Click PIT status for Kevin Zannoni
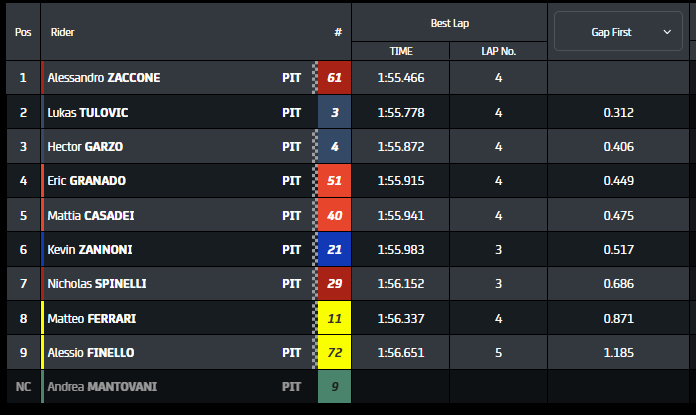The image size is (696, 415). pos(292,250)
